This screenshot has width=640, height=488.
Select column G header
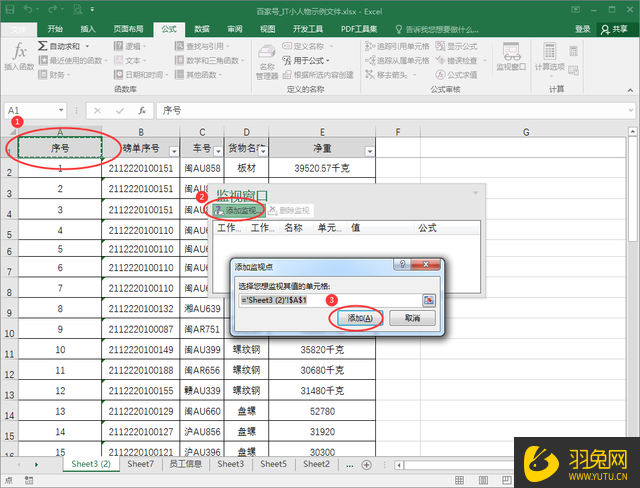[x=525, y=132]
